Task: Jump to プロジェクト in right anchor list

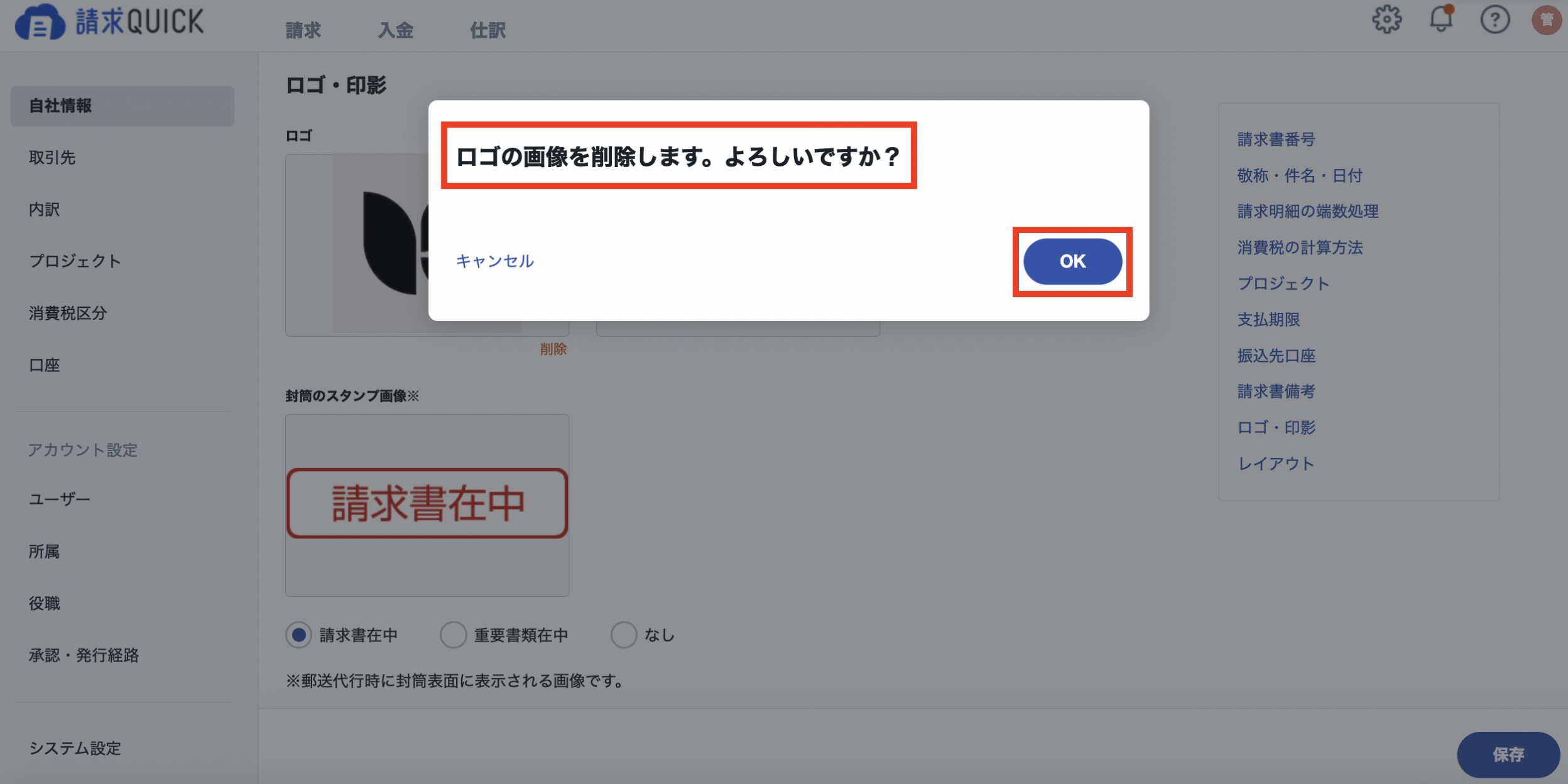Action: pos(1283,284)
